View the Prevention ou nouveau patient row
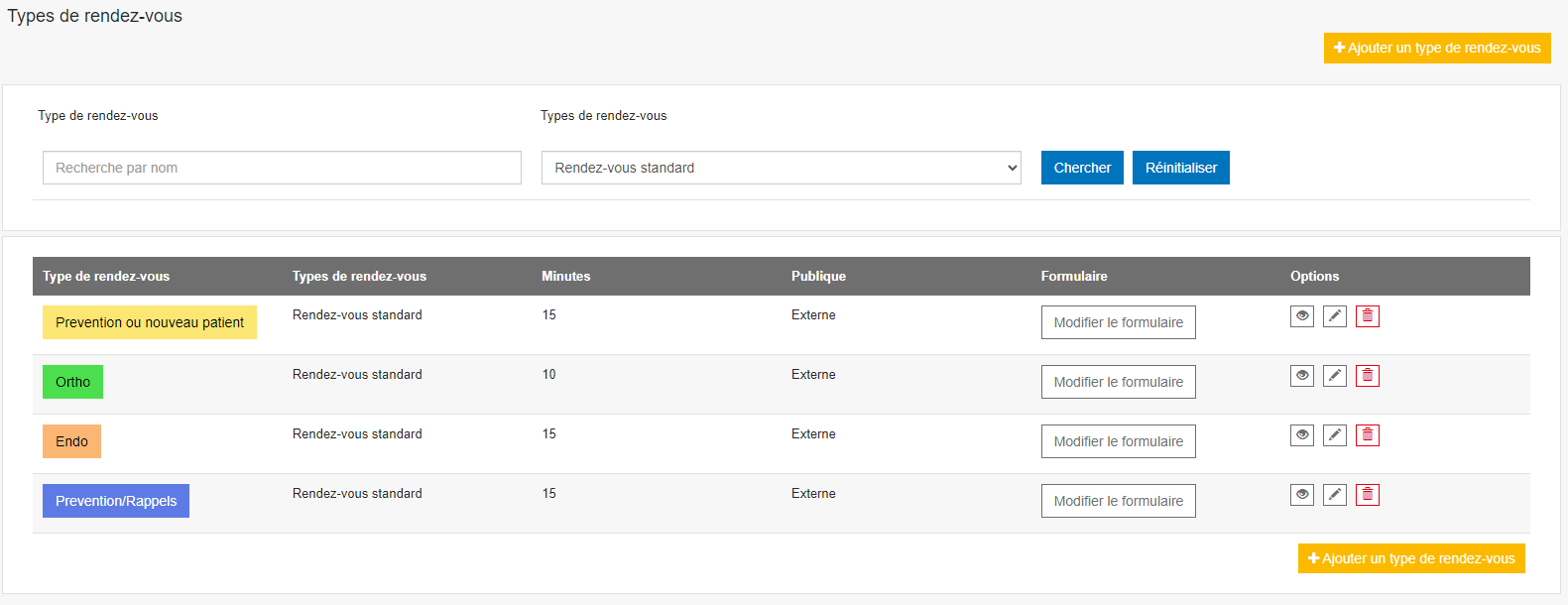 coord(1301,316)
